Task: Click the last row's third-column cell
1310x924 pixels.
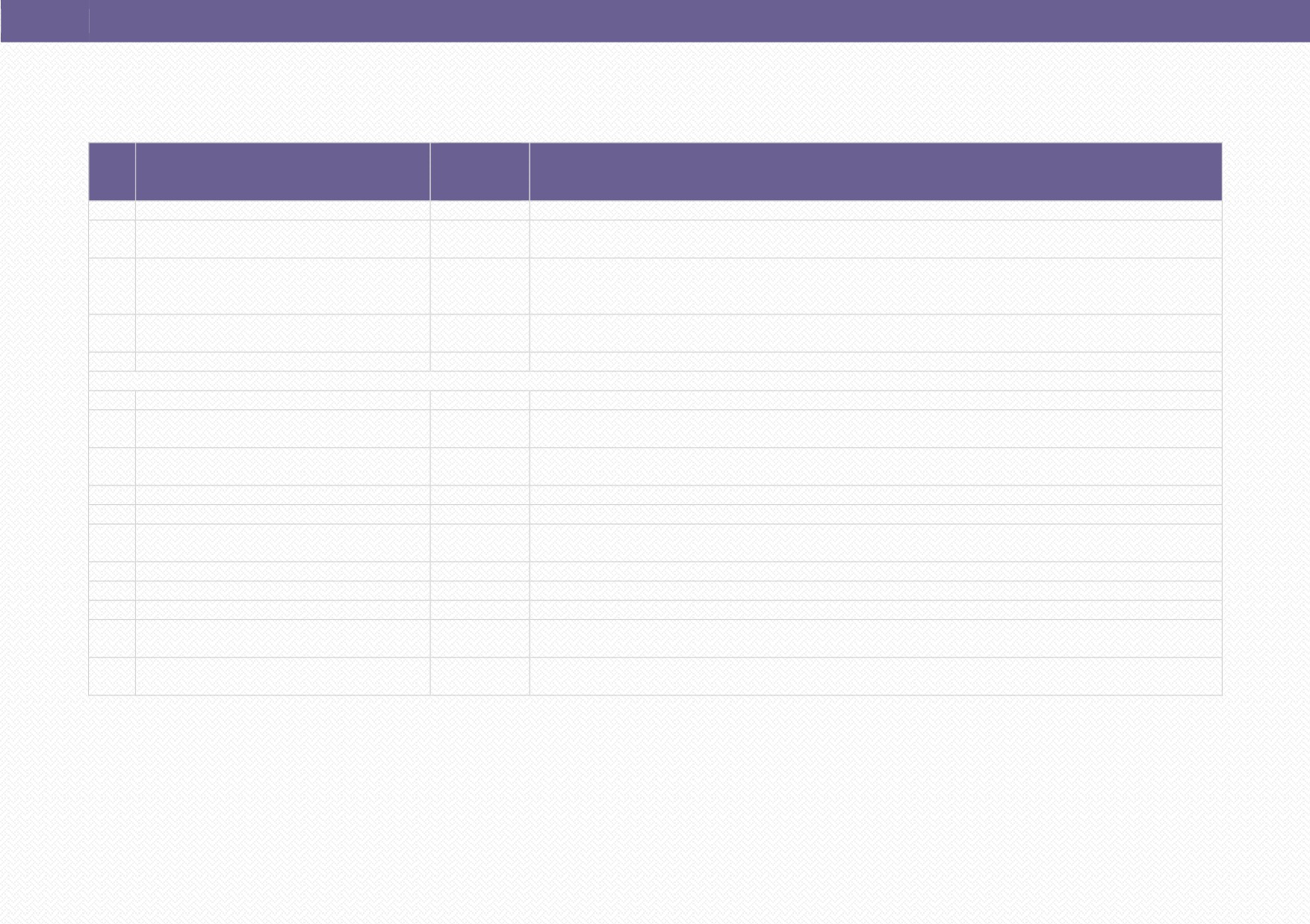Action: (x=479, y=676)
